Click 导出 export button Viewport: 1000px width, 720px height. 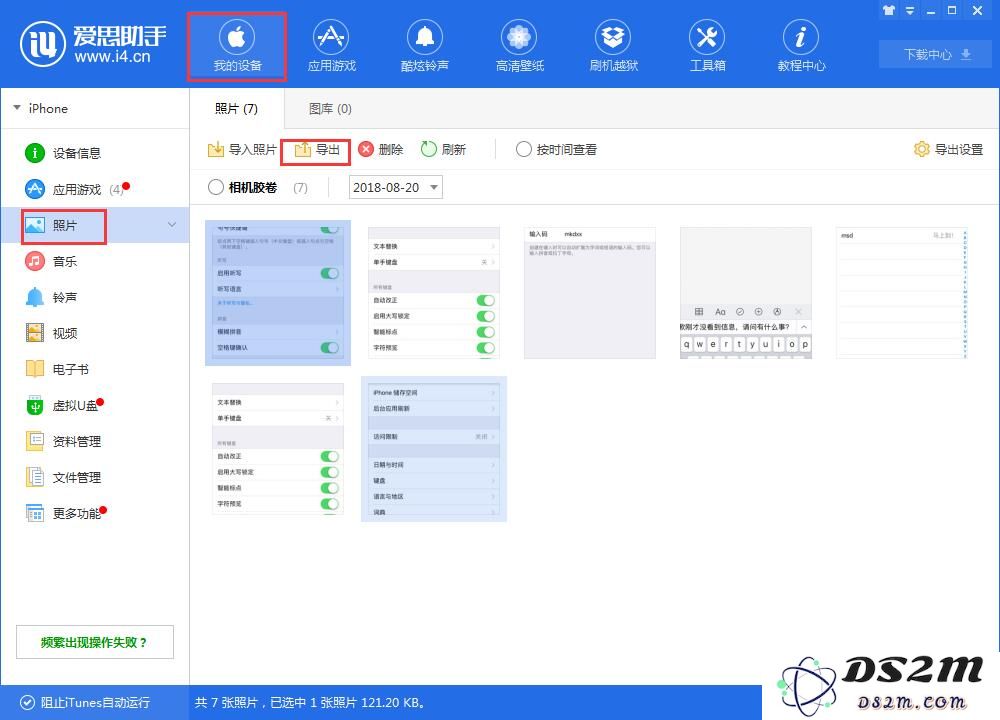(x=316, y=150)
